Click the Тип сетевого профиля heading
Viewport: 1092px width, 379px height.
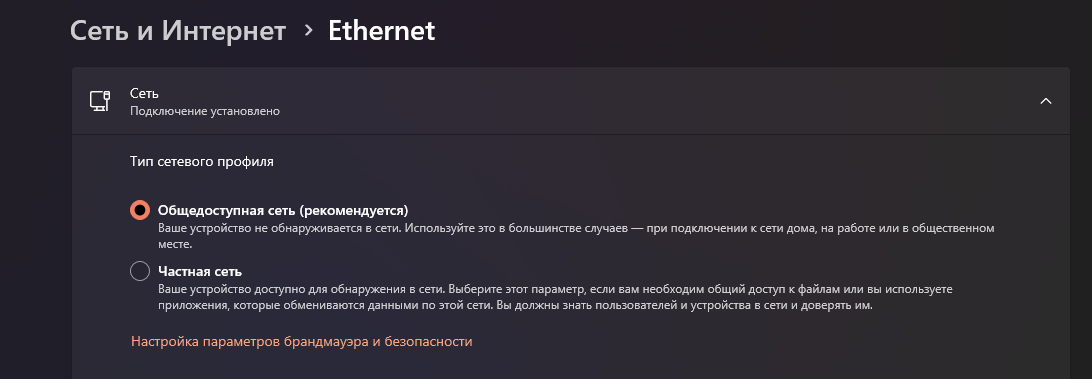(202, 162)
